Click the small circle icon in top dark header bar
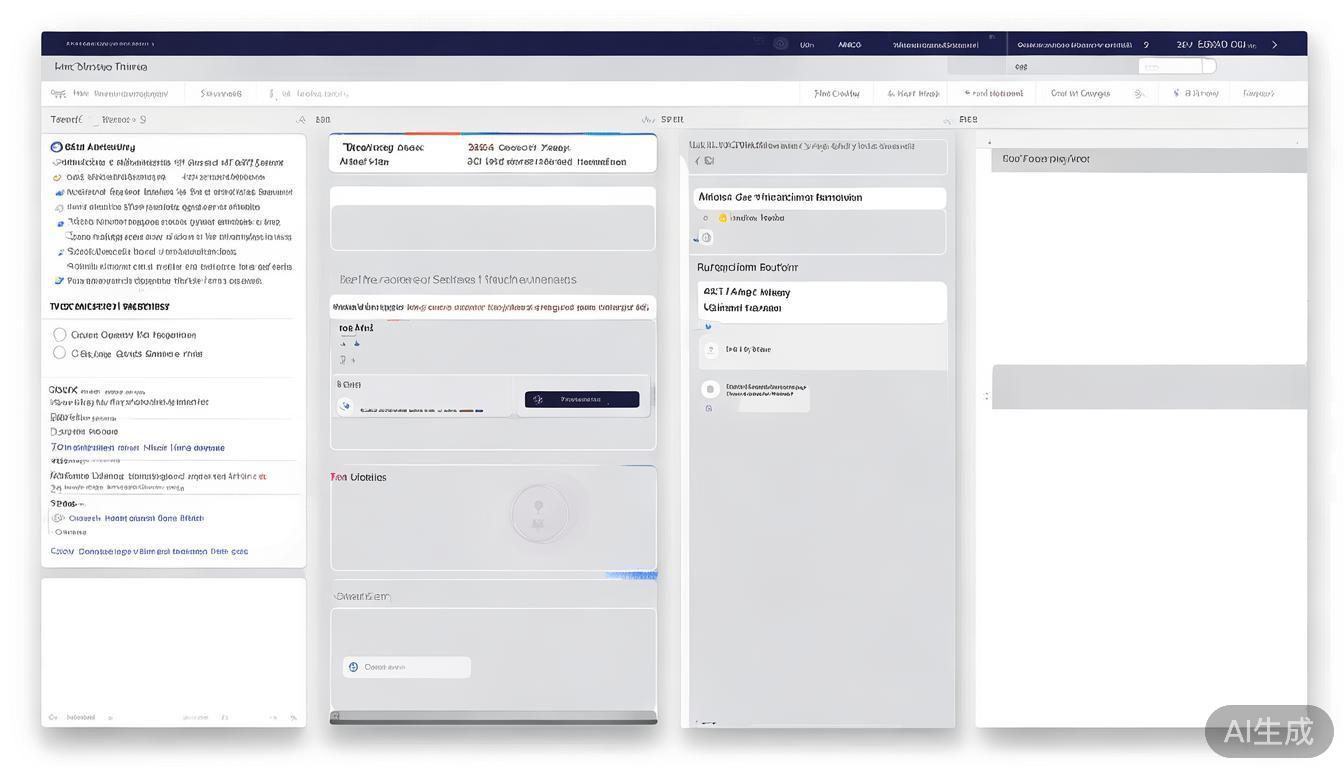 pos(781,44)
